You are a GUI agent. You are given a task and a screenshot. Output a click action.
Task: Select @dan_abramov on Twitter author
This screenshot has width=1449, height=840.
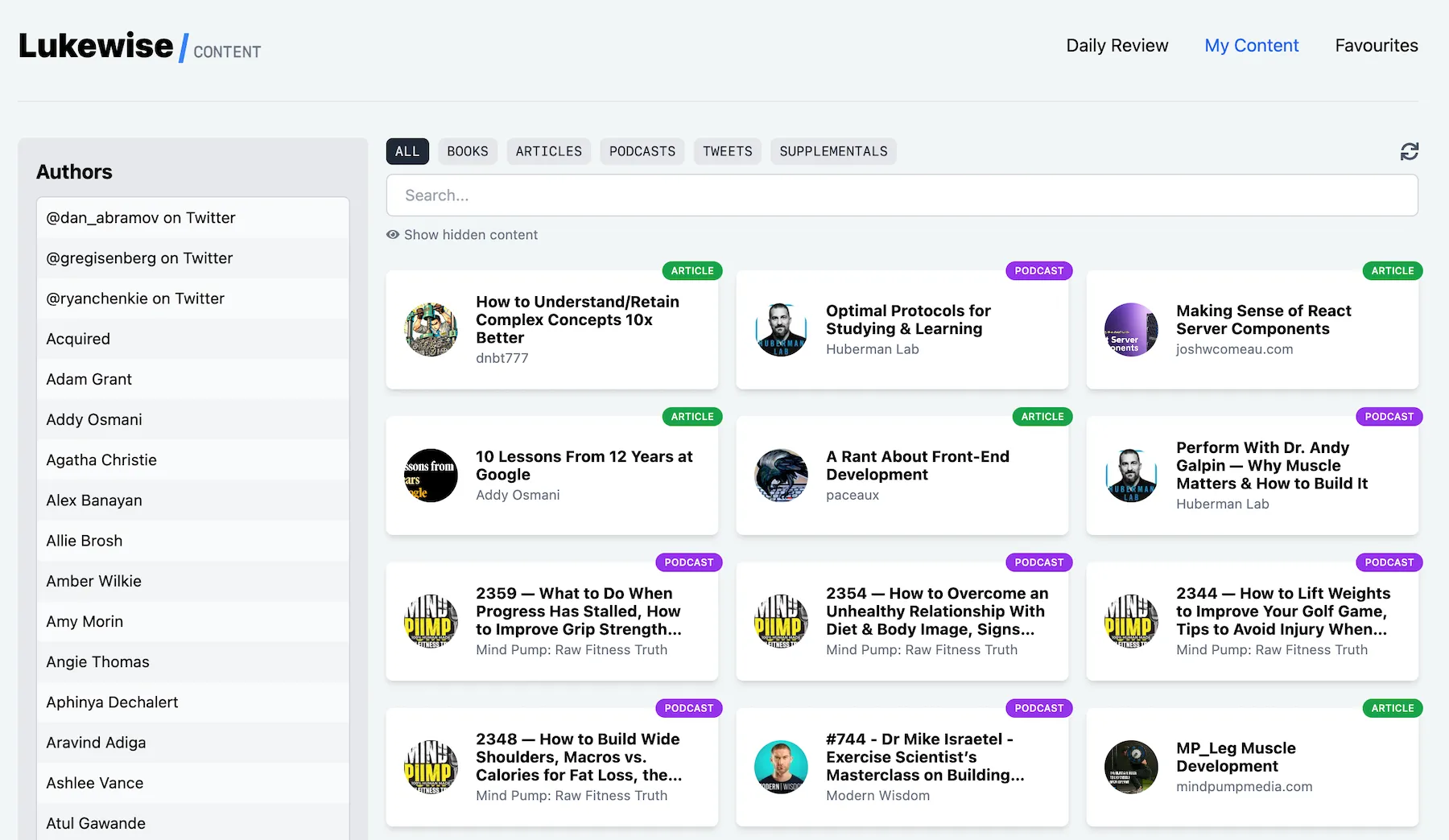point(192,218)
